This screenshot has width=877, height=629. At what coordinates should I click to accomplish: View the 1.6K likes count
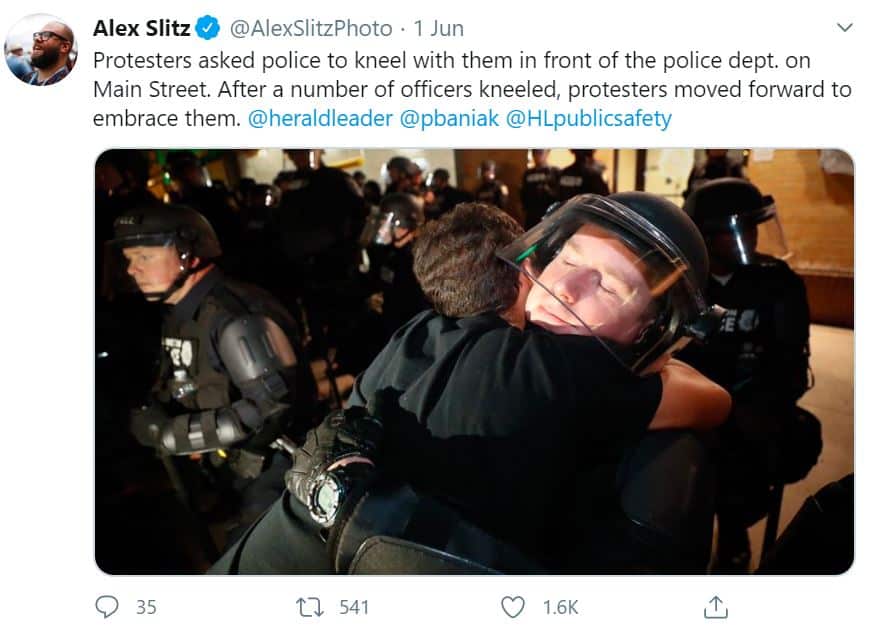click(x=560, y=607)
